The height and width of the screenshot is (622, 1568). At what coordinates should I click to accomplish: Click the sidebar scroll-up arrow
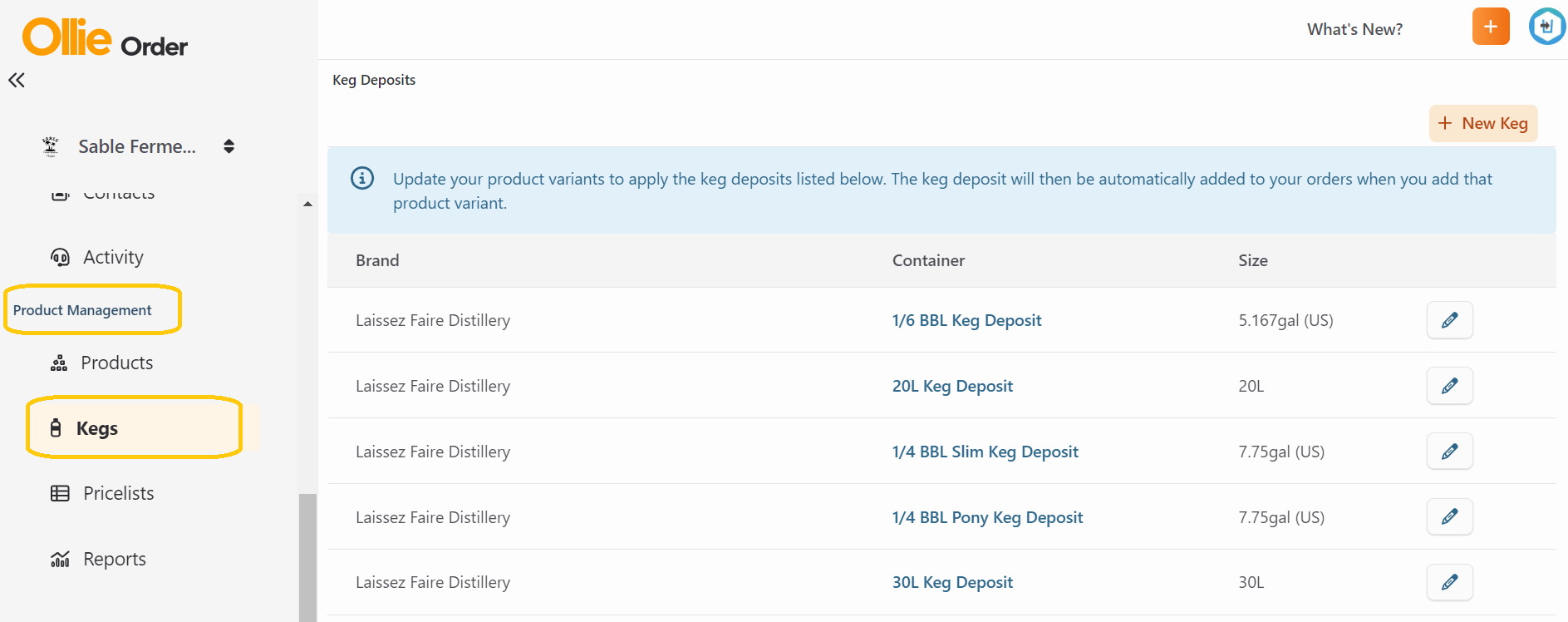click(307, 204)
